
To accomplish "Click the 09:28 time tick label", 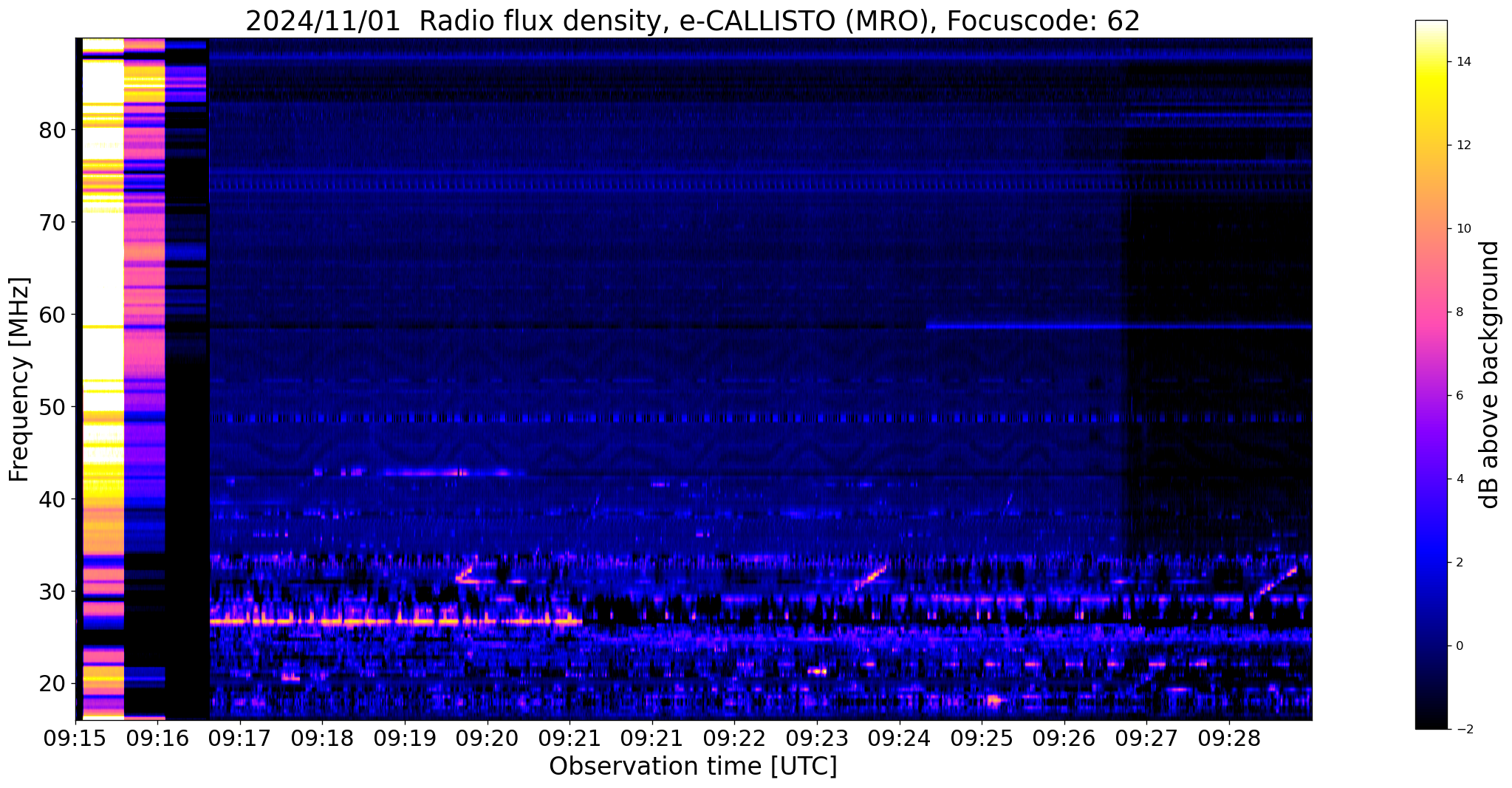I will (x=1229, y=739).
